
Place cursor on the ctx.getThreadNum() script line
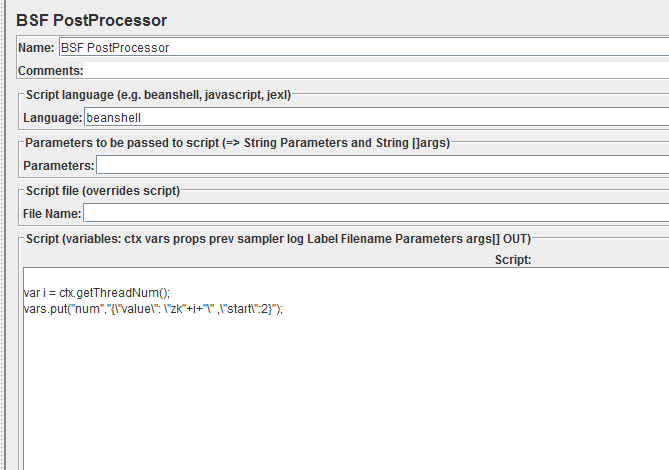tap(97, 293)
